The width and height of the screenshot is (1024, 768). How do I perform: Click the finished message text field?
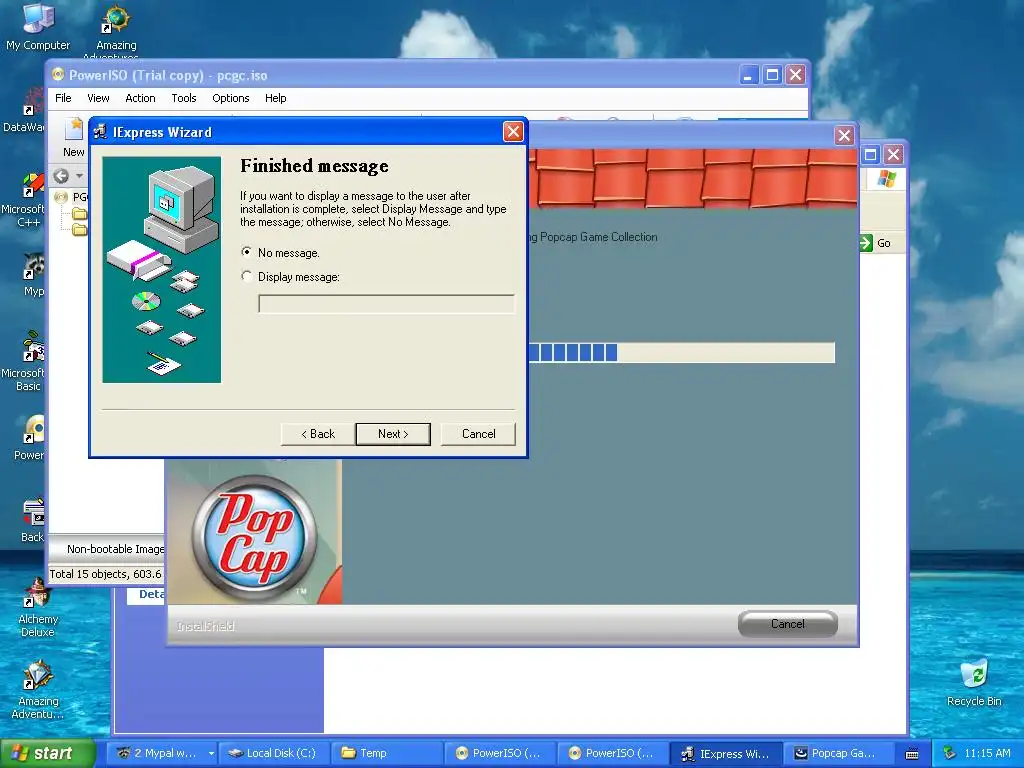point(386,304)
